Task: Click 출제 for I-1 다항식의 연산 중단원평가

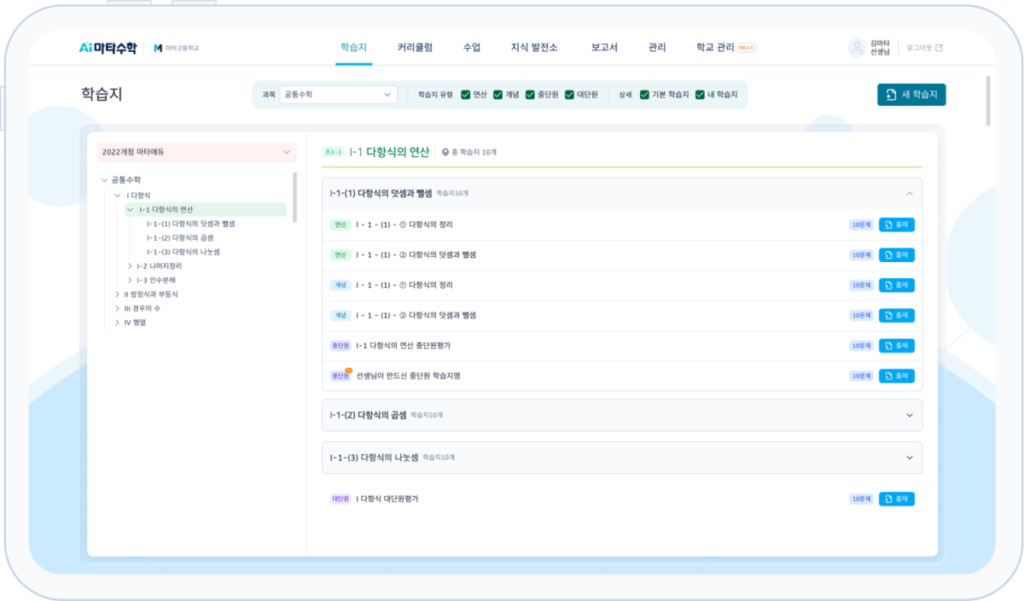Action: point(896,346)
